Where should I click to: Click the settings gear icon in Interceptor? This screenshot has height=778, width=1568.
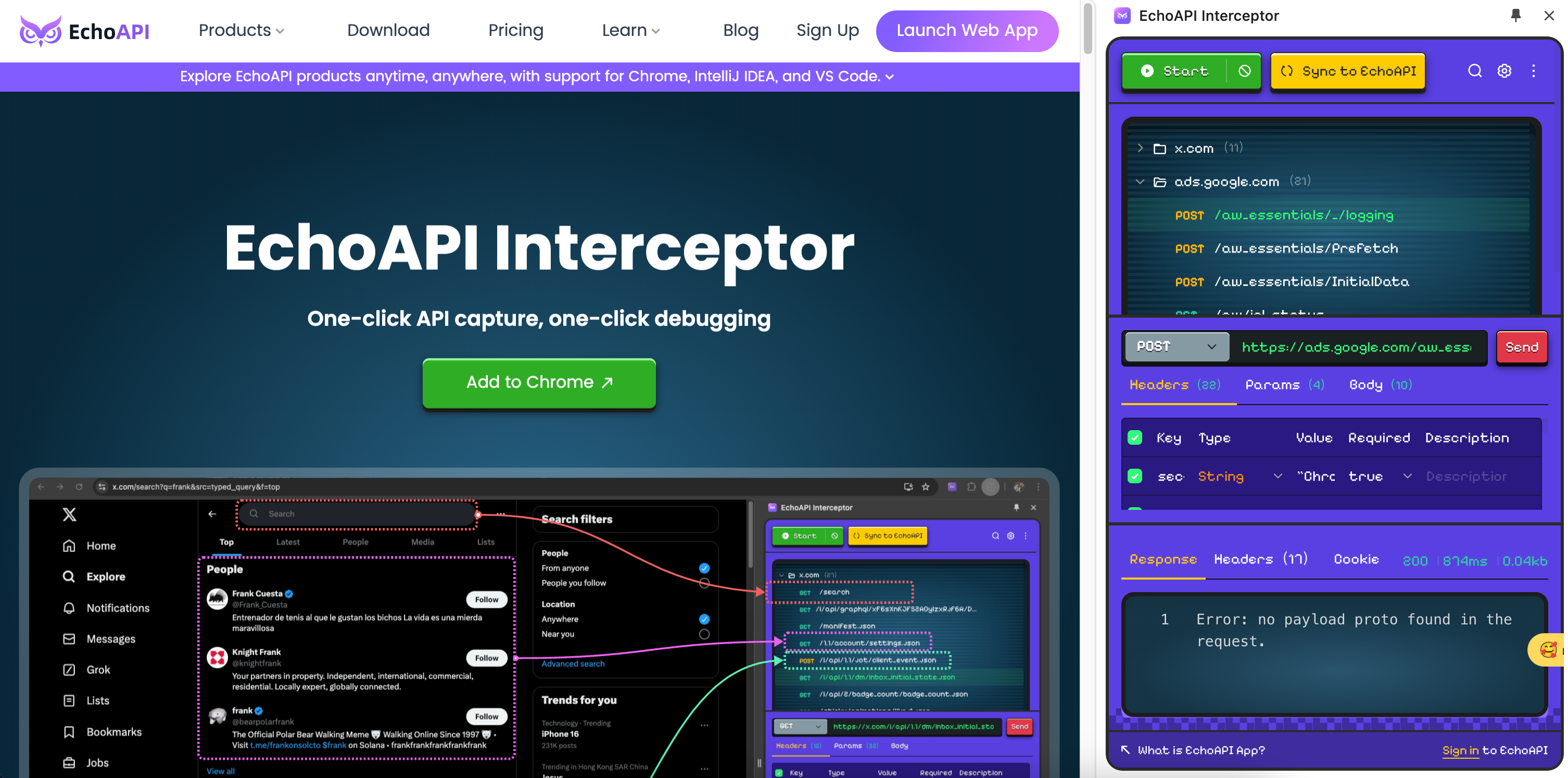click(x=1504, y=71)
